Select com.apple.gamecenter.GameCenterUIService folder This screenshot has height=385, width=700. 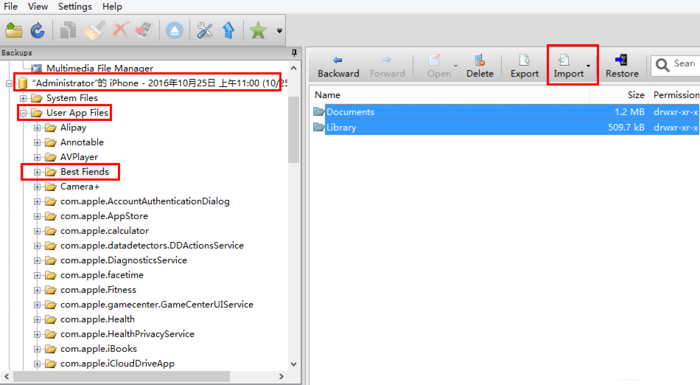[157, 304]
